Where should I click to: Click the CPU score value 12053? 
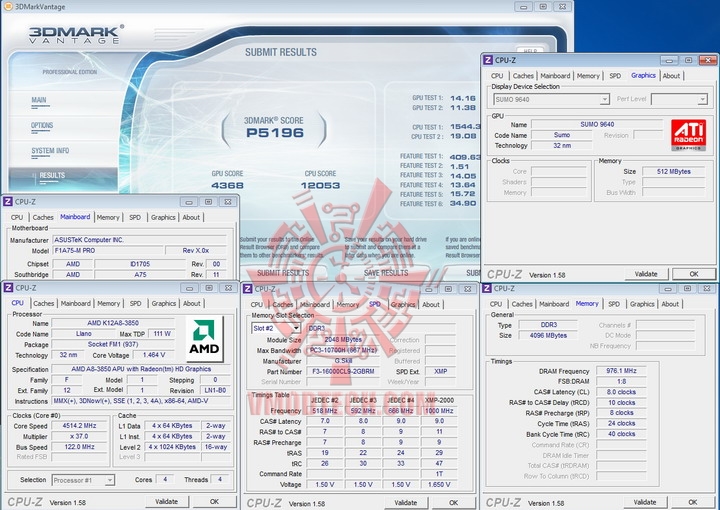[x=321, y=185]
